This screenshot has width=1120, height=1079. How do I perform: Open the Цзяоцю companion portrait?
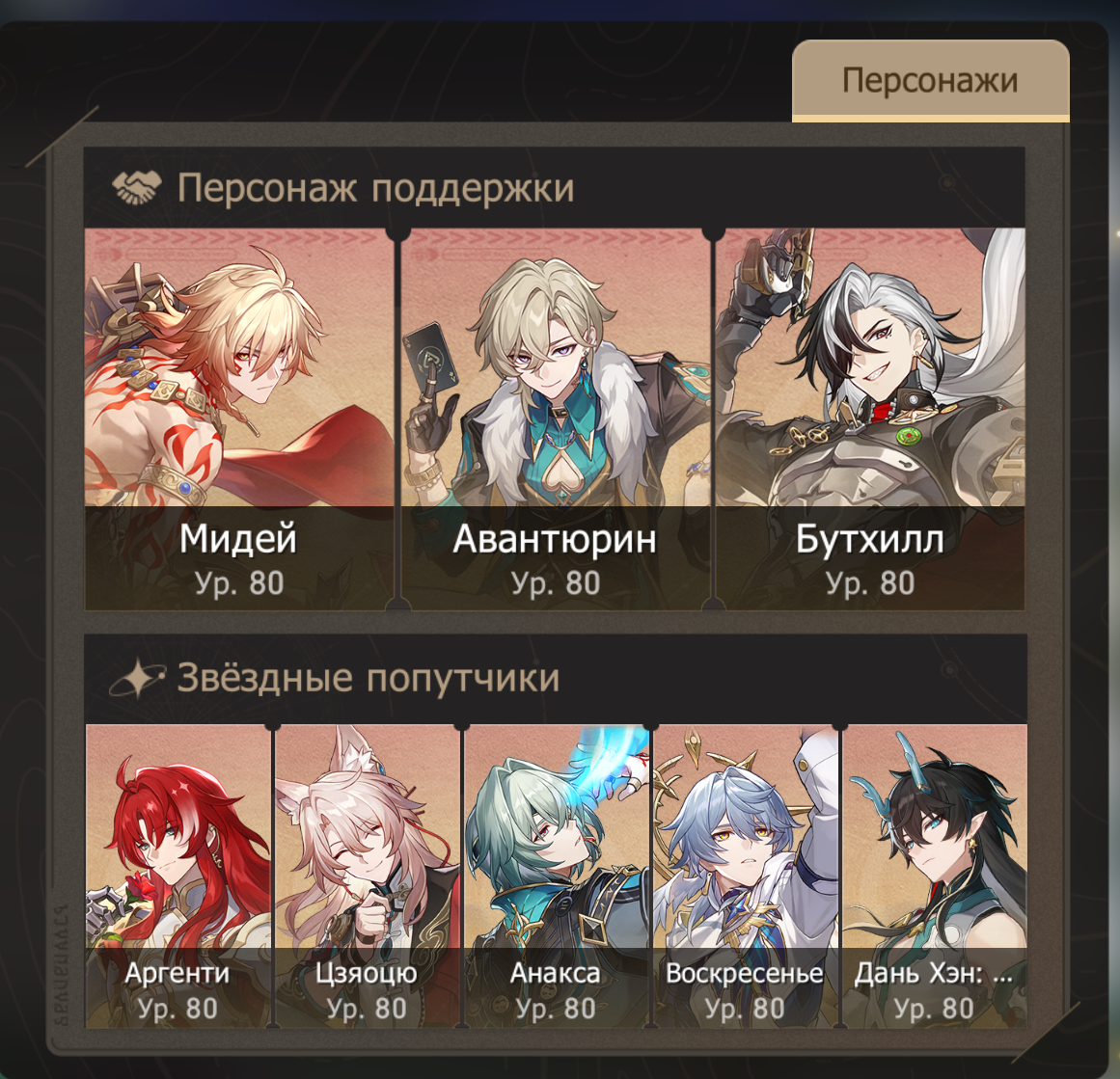coord(368,877)
